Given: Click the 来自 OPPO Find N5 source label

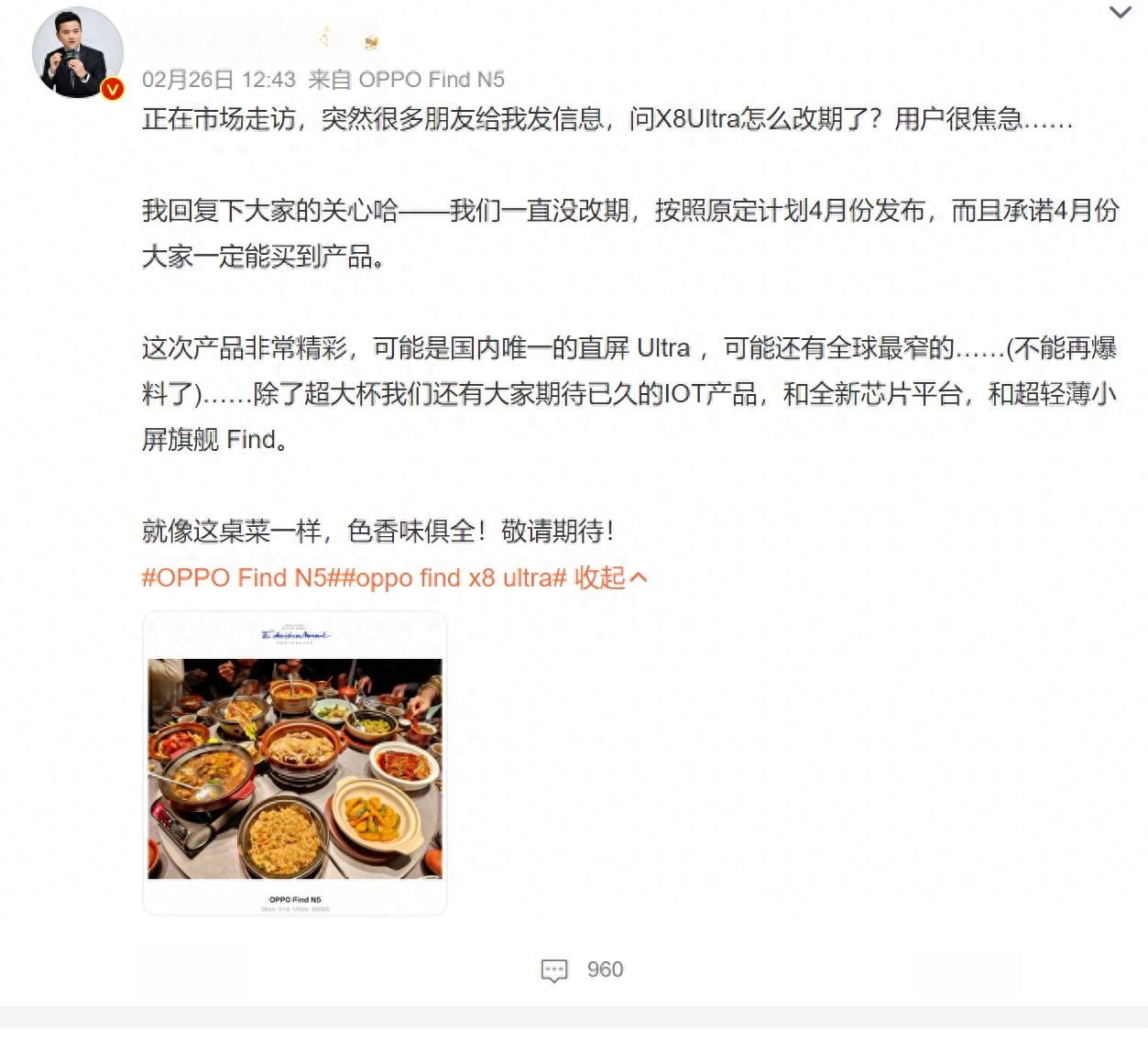Looking at the screenshot, I should 406,80.
